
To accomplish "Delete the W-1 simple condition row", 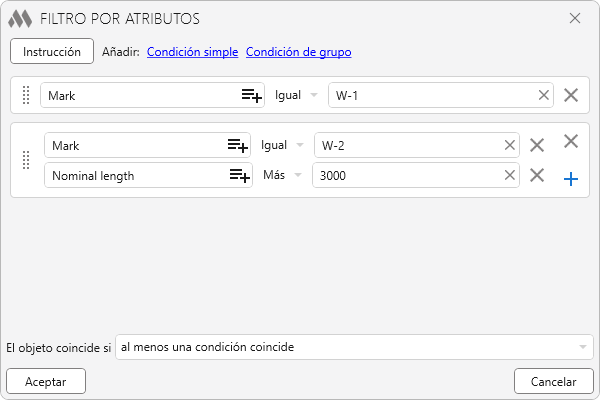I will tap(571, 95).
